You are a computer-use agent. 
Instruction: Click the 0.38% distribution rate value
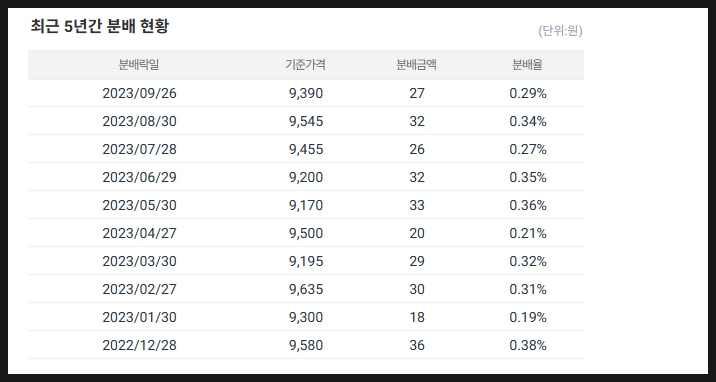pos(528,345)
